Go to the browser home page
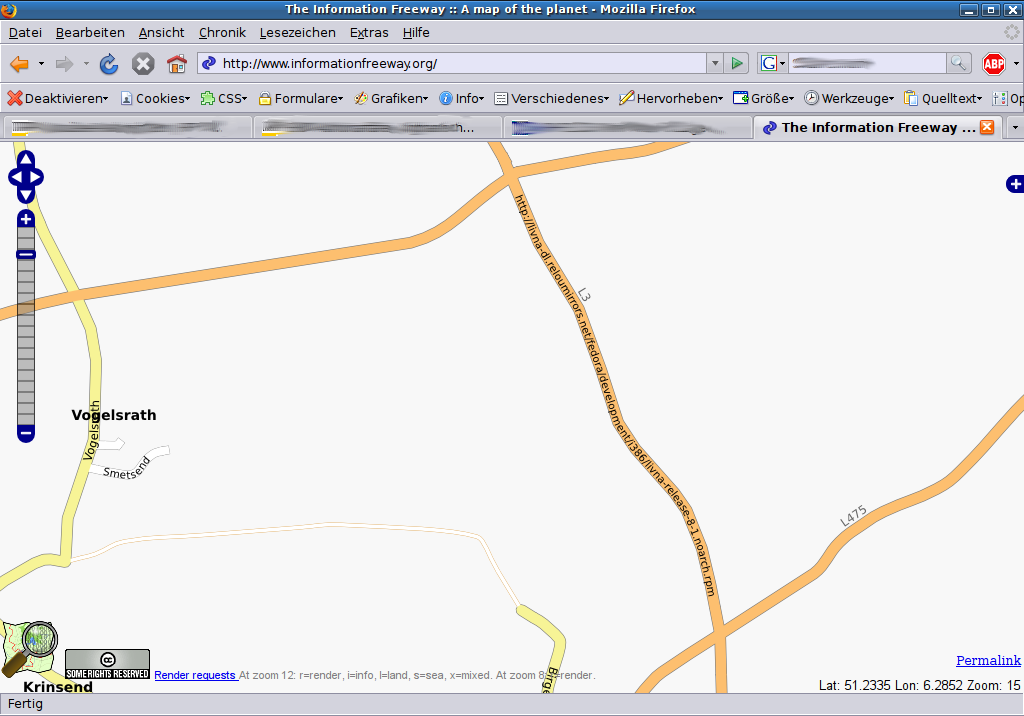The image size is (1024, 716). click(177, 64)
